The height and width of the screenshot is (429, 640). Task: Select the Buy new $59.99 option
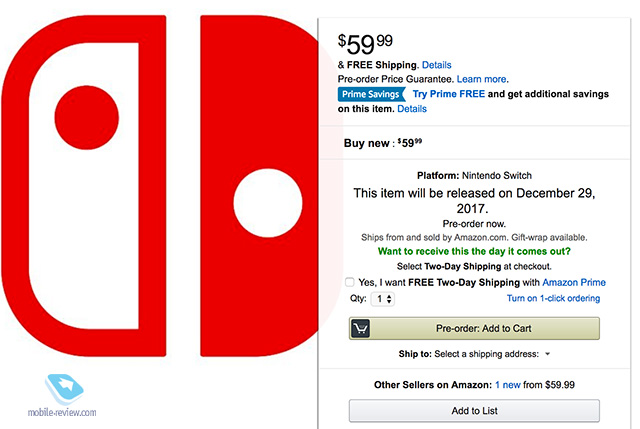pos(383,143)
